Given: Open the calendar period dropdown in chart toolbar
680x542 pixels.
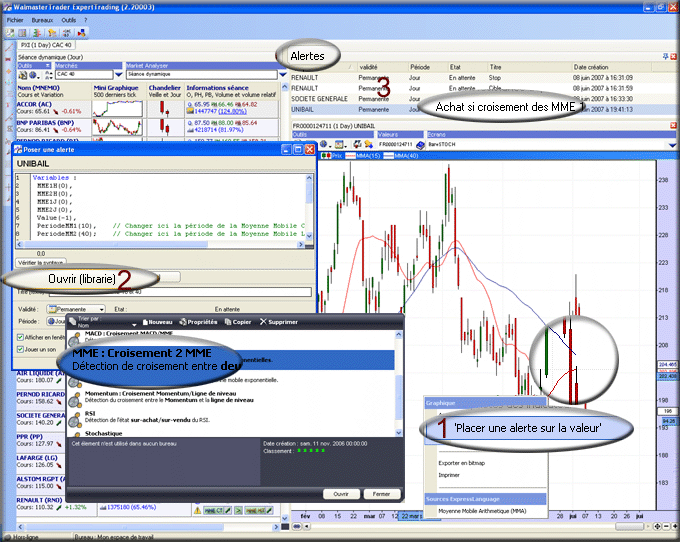Looking at the screenshot, I should [x=341, y=144].
